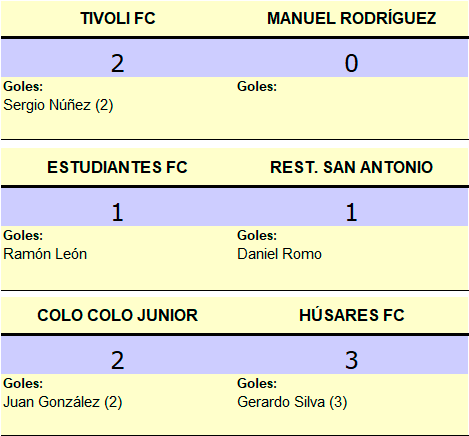Click Rest. San Antonio's score of 1
Image resolution: width=469 pixels, height=436 pixels.
(351, 212)
